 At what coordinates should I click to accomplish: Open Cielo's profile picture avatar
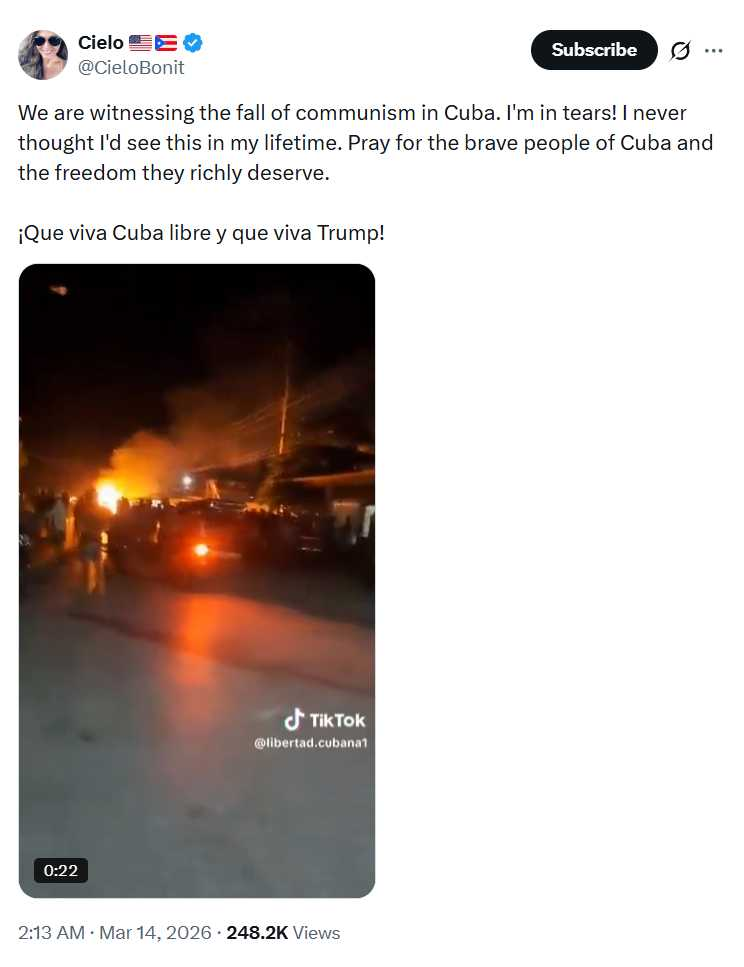(x=43, y=54)
